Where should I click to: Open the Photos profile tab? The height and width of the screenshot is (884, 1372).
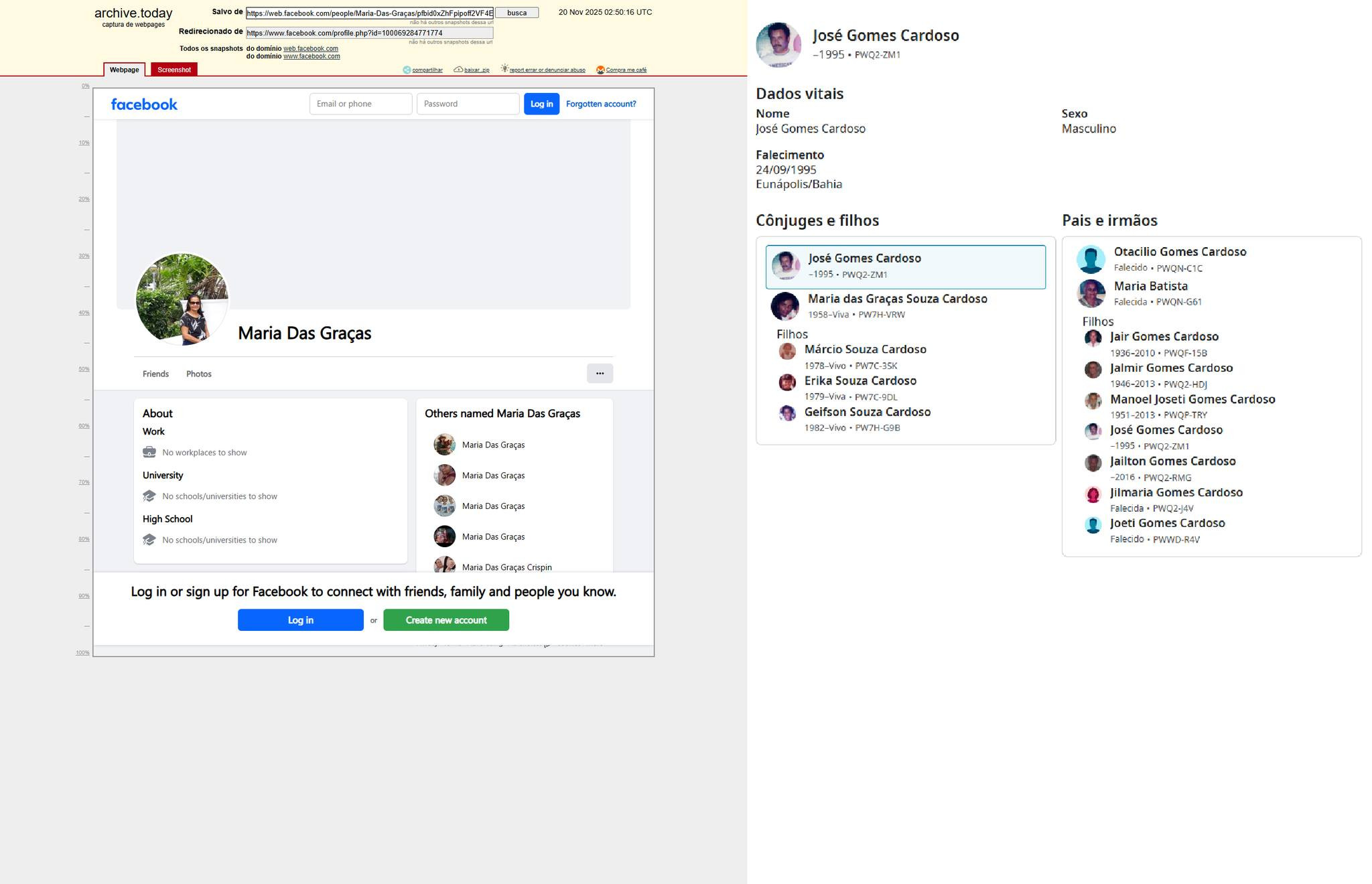coord(198,374)
